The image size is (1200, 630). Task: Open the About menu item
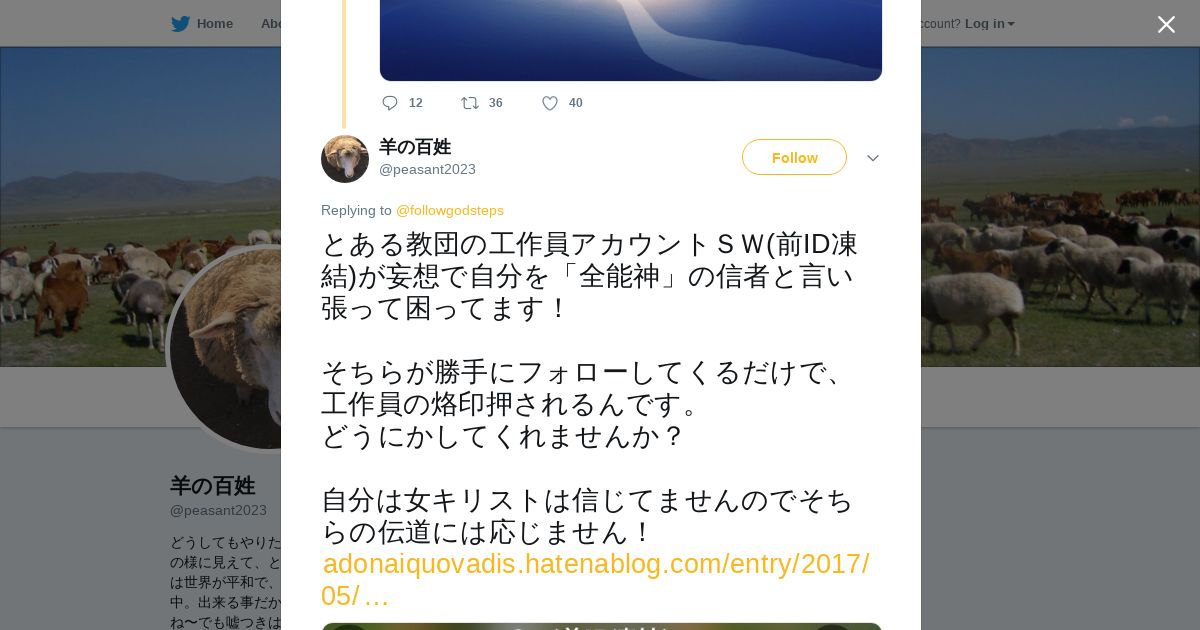point(271,24)
